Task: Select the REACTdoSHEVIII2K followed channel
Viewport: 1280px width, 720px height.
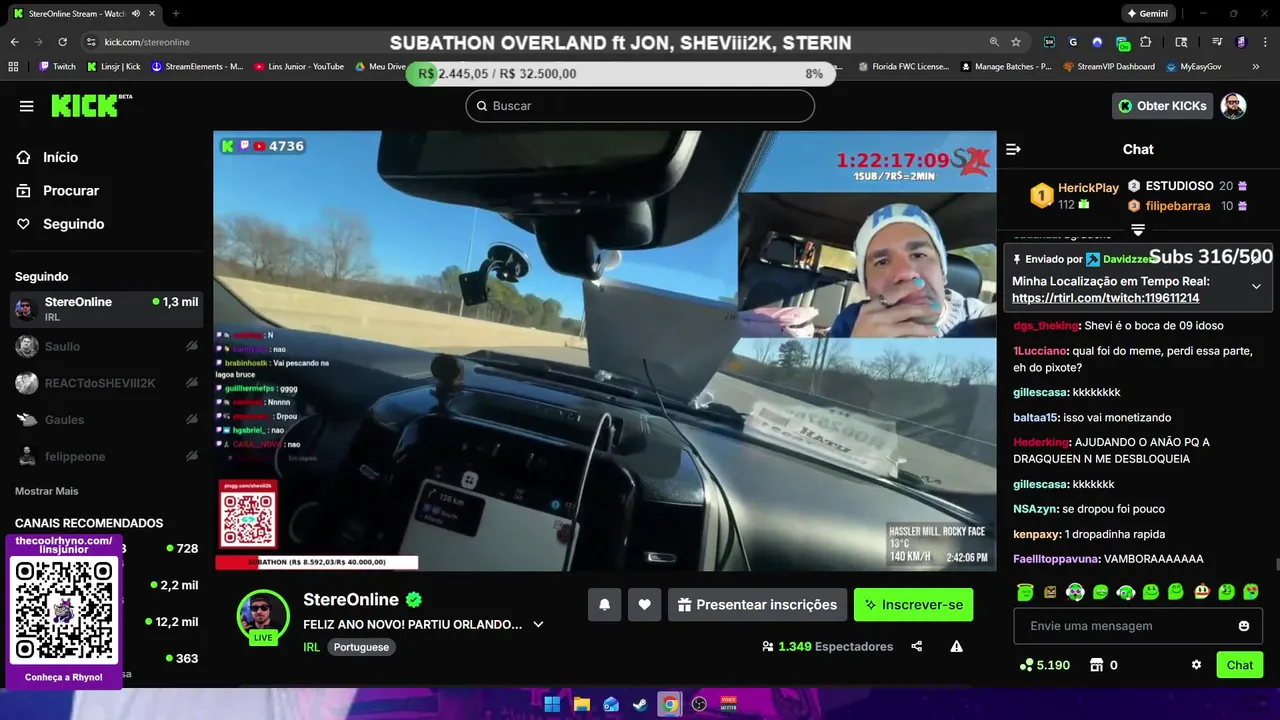Action: (x=106, y=383)
